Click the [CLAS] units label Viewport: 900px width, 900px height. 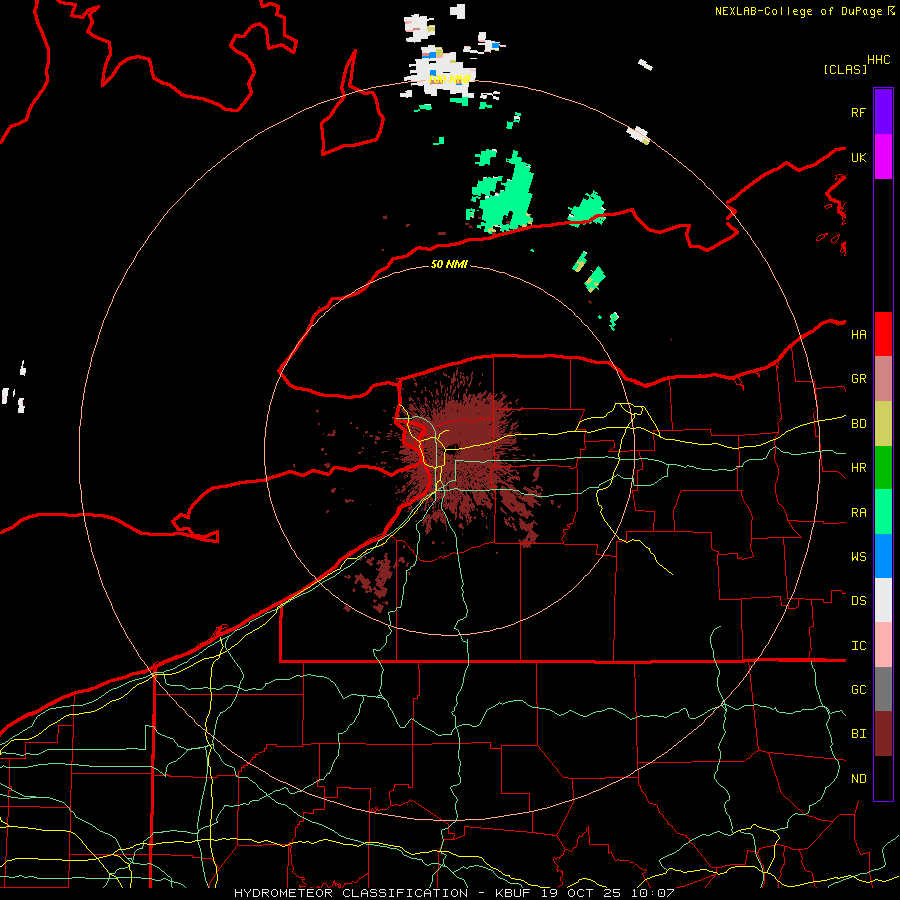coord(845,69)
